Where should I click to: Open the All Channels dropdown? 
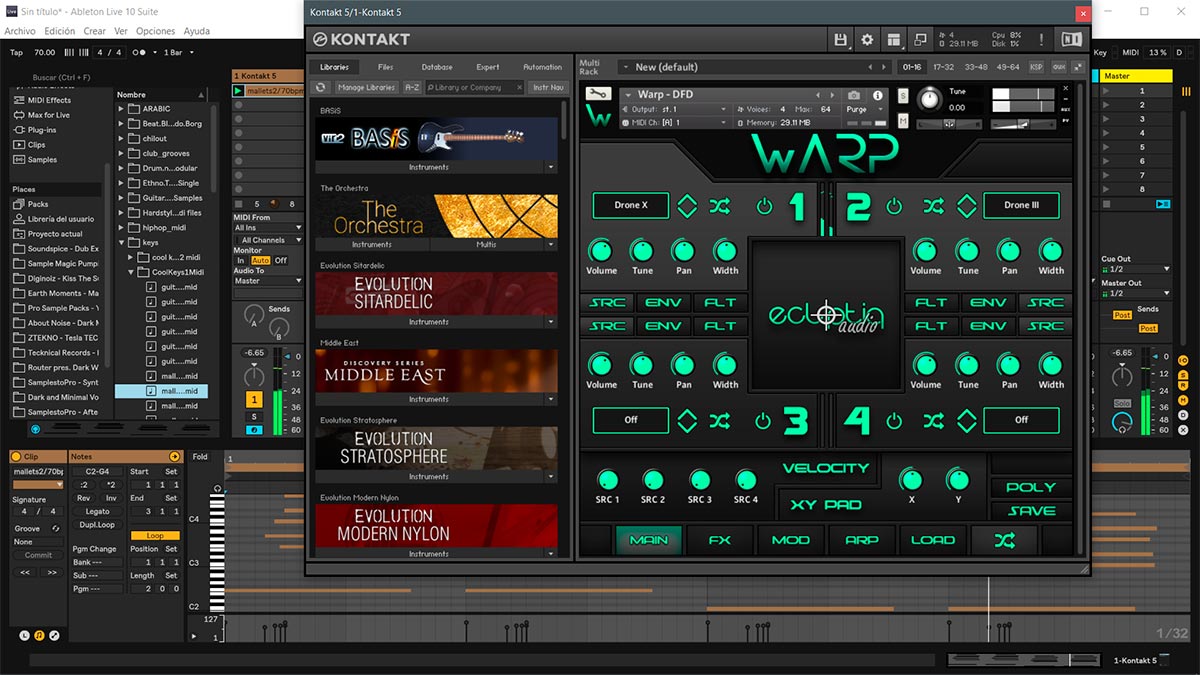[268, 240]
